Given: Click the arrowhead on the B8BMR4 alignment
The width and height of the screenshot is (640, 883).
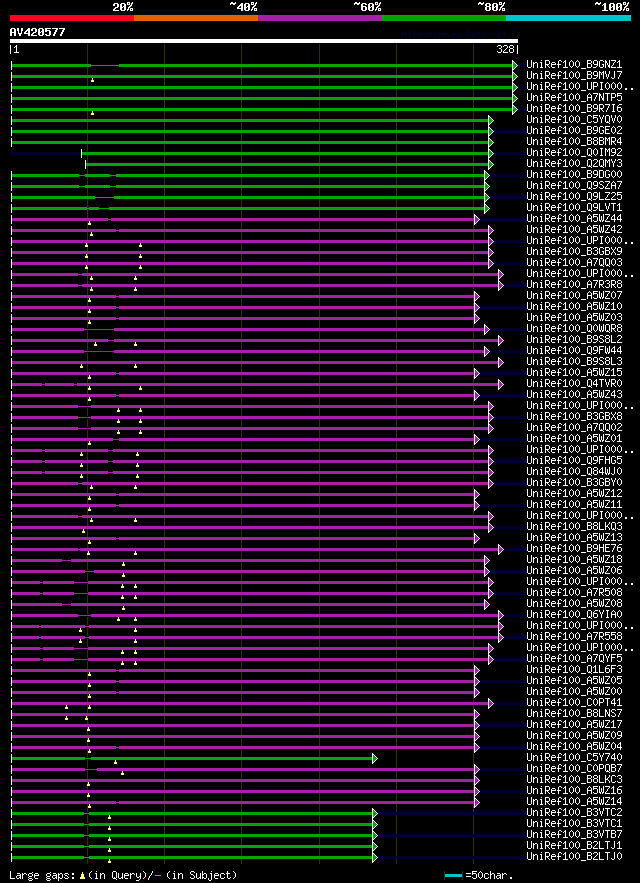Looking at the screenshot, I should coord(491,142).
